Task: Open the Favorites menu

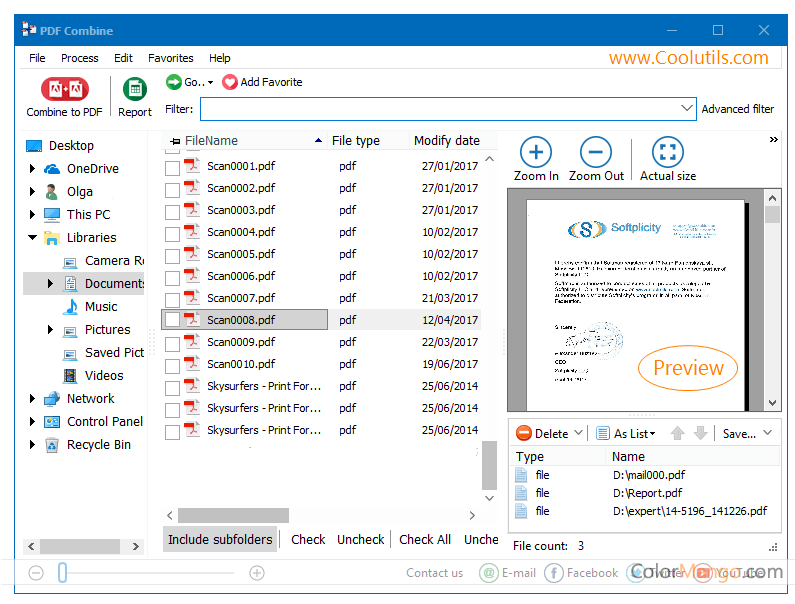Action: coord(171,58)
